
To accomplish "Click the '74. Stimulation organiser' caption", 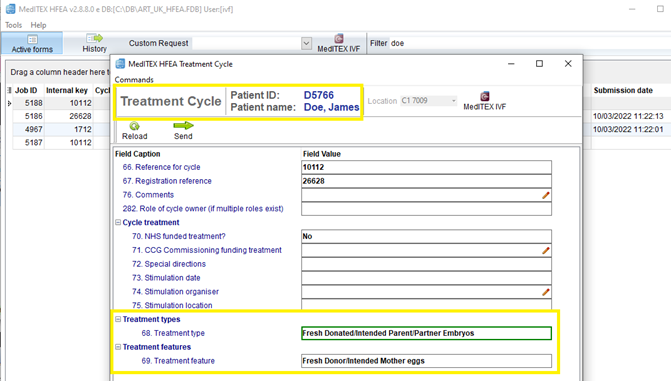I will (175, 292).
